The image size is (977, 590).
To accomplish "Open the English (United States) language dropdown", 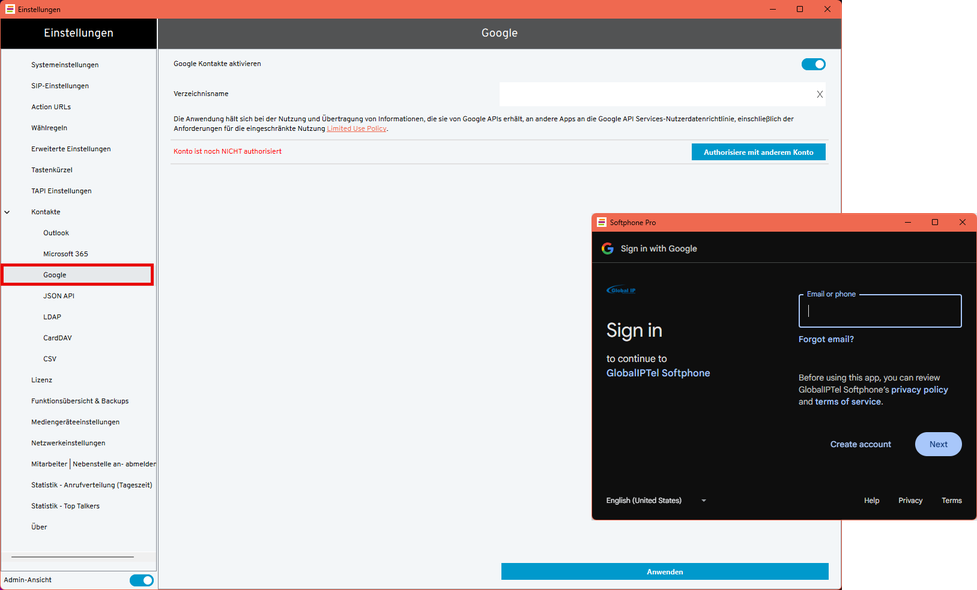I will (656, 500).
